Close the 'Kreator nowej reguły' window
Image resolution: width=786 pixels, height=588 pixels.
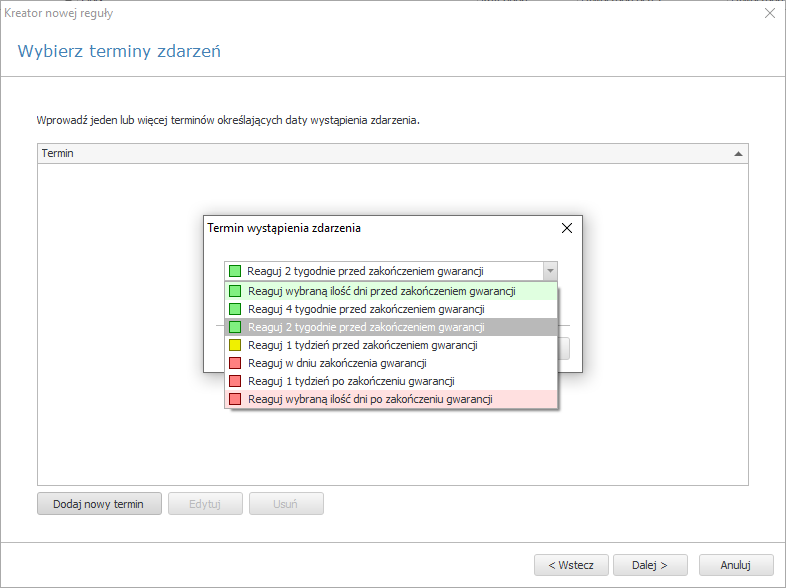(x=770, y=14)
